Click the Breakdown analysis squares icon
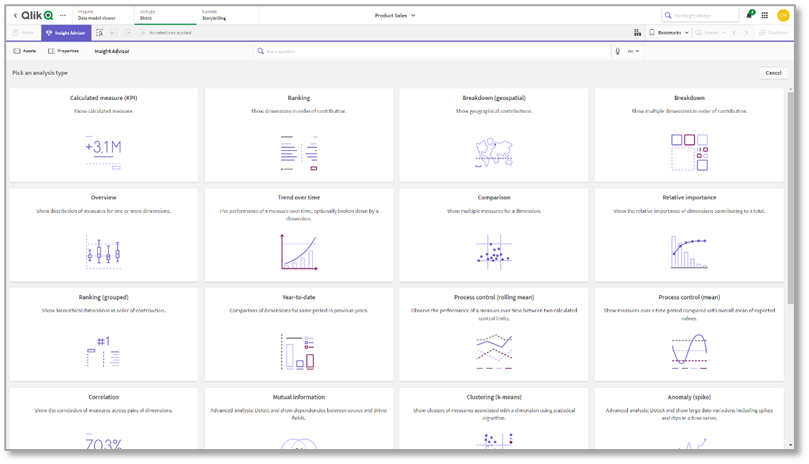Image resolution: width=809 pixels, height=464 pixels. tap(689, 152)
